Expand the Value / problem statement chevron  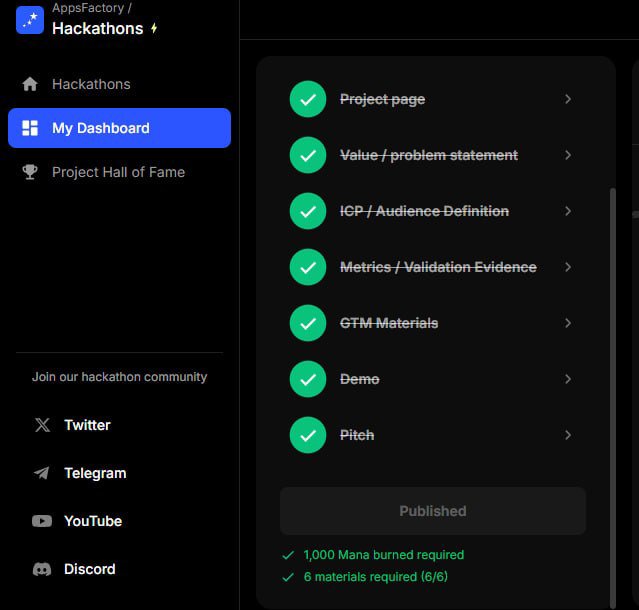tap(568, 155)
